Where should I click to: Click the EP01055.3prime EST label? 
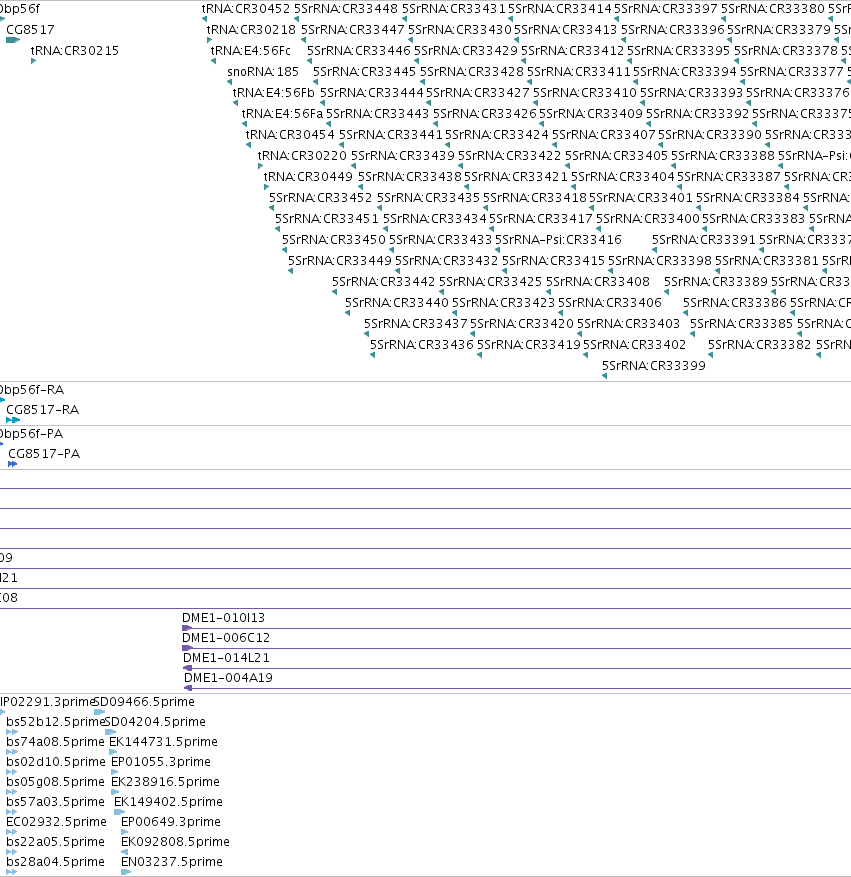161,762
